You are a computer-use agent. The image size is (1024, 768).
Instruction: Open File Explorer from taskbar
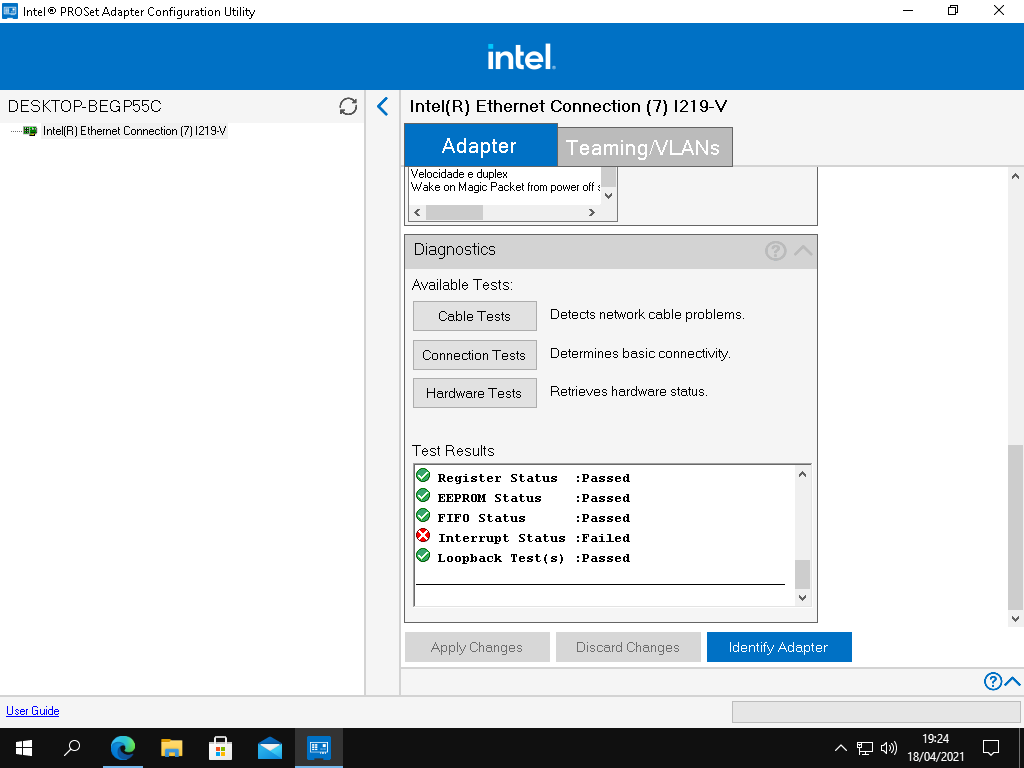click(x=171, y=748)
